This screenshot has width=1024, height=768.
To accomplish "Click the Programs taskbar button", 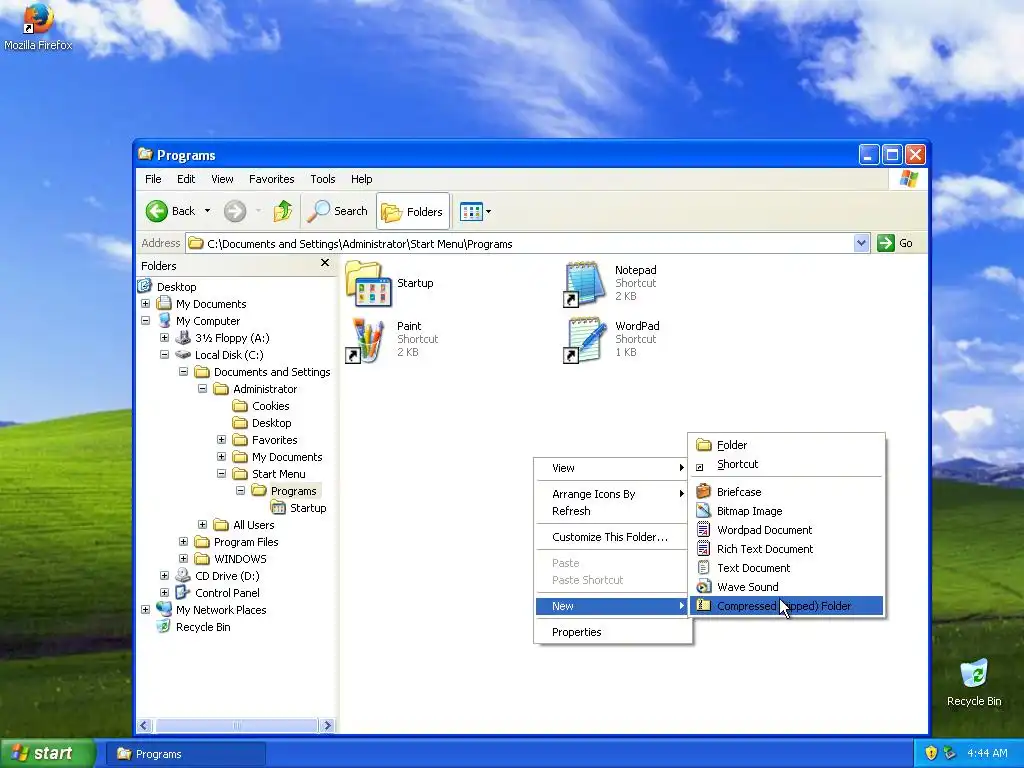I will point(185,754).
